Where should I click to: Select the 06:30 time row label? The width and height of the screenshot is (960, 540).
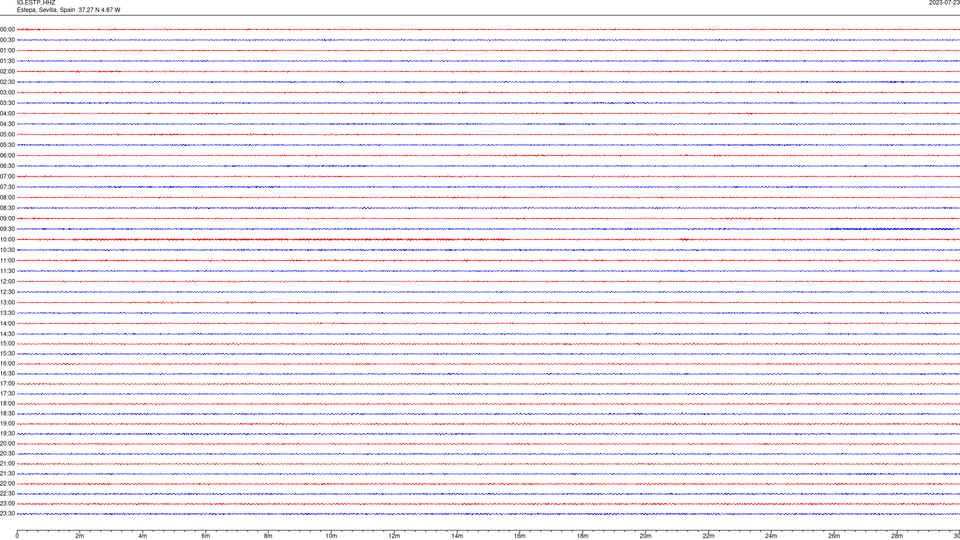(x=7, y=166)
